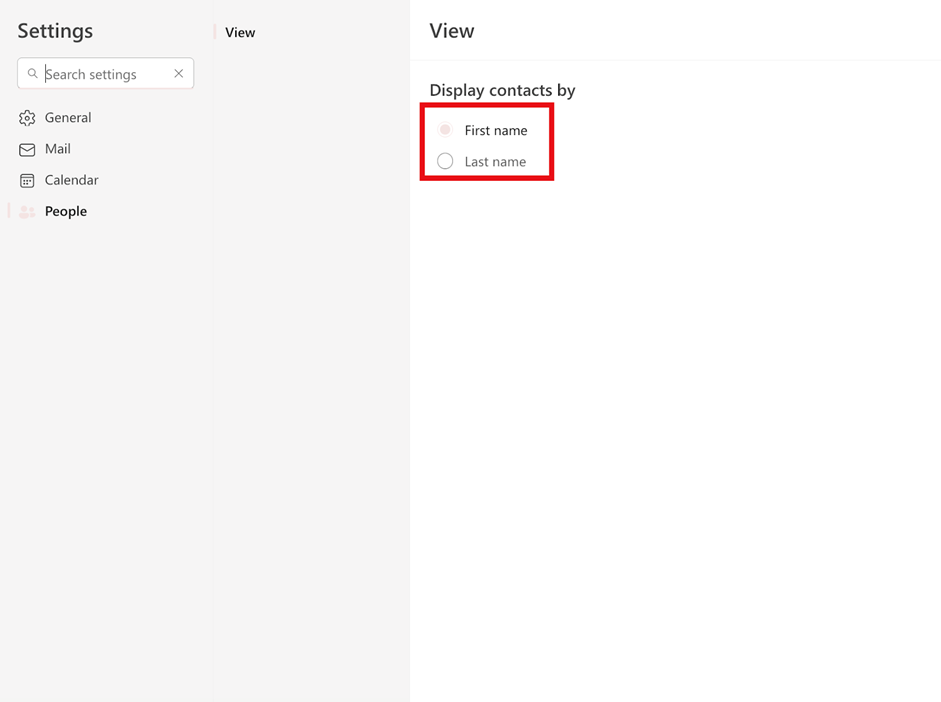Focus the Search settings input field
Image resolution: width=941 pixels, height=702 pixels.
[106, 73]
